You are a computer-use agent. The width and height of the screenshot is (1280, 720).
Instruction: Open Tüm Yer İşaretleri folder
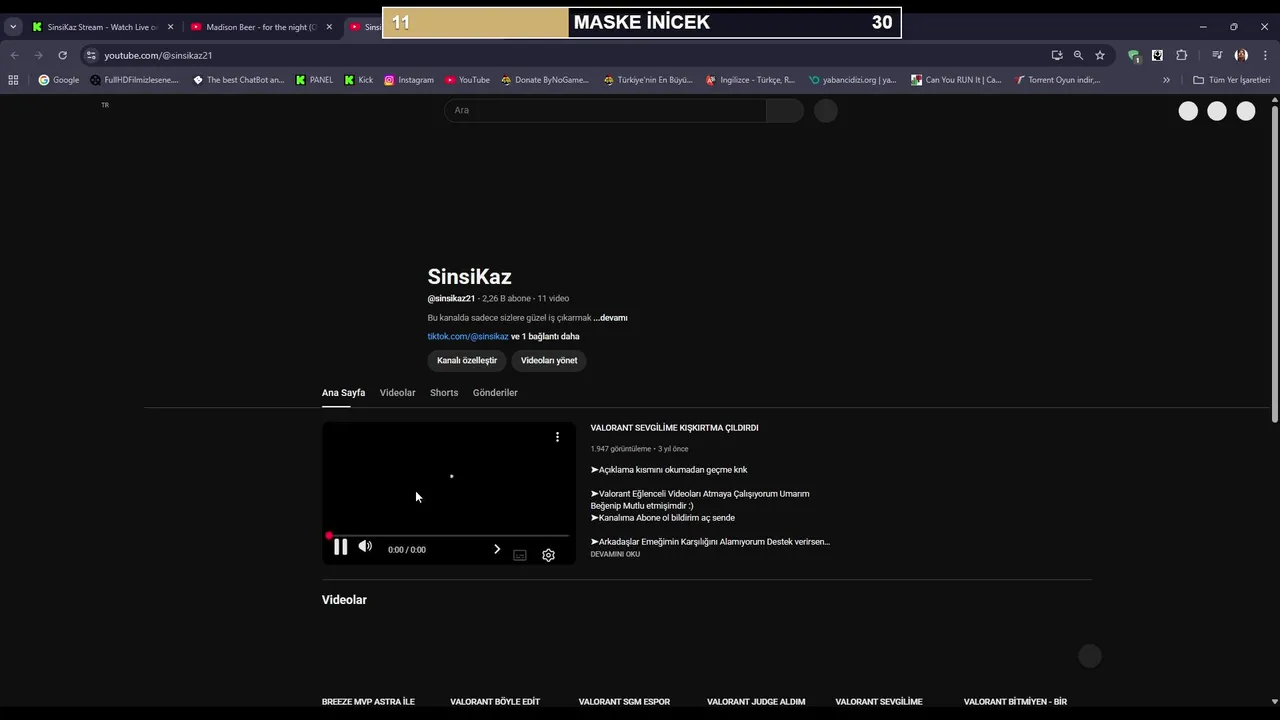1231,80
